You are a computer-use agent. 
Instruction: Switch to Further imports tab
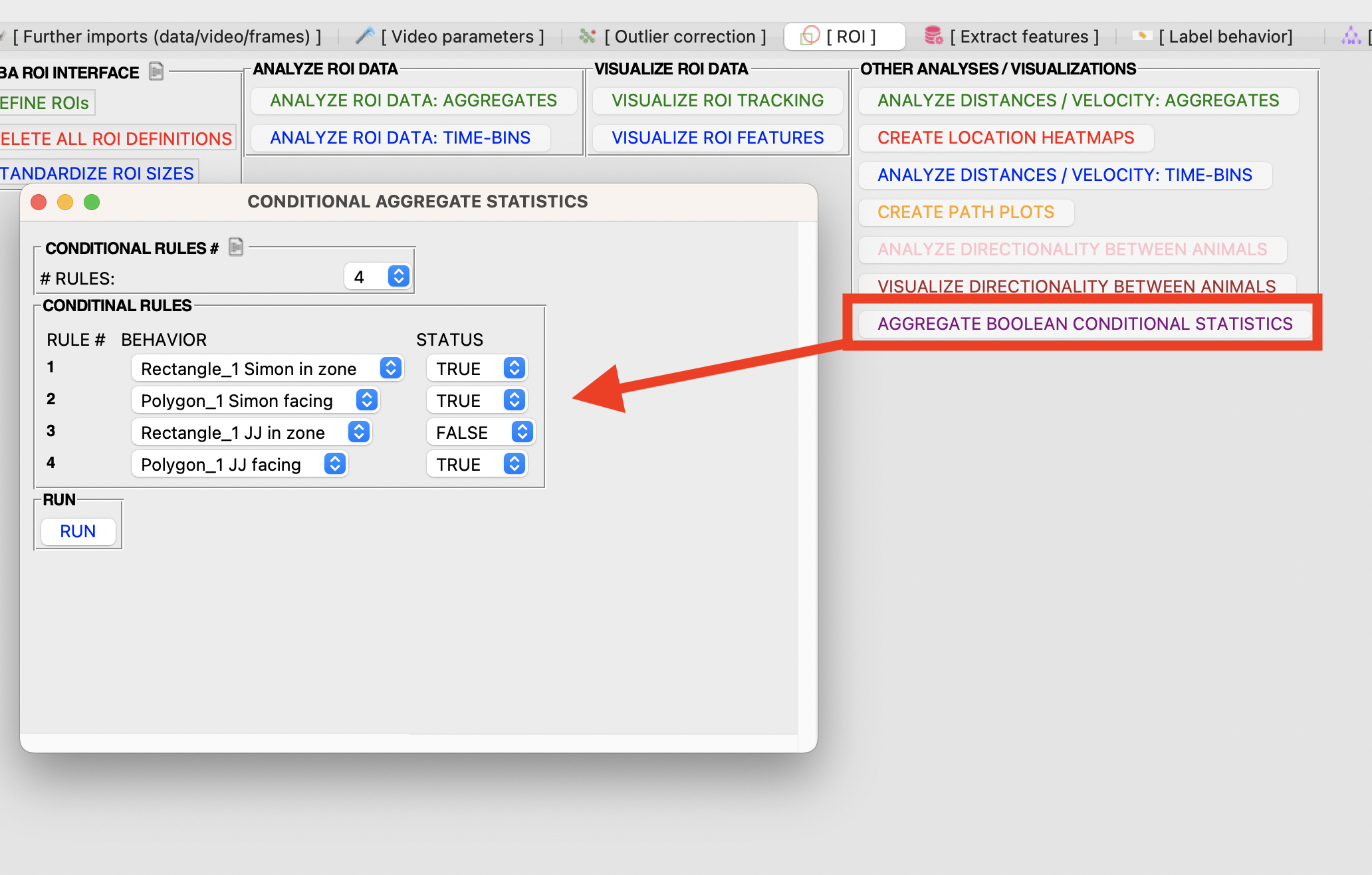click(x=166, y=37)
